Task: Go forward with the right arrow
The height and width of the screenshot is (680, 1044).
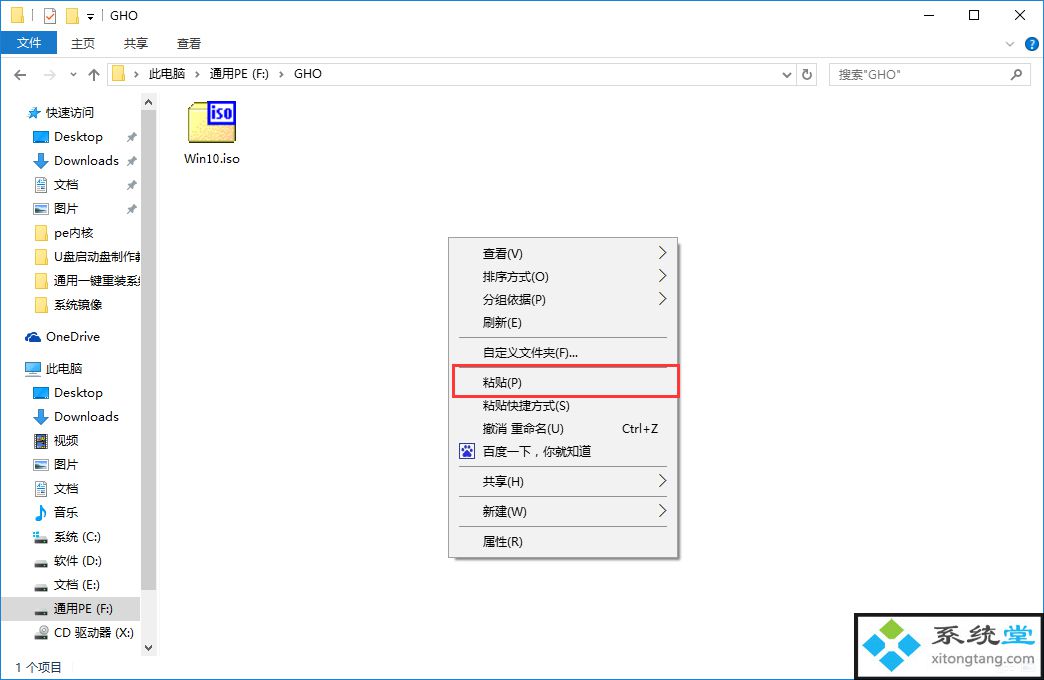Action: click(x=49, y=75)
